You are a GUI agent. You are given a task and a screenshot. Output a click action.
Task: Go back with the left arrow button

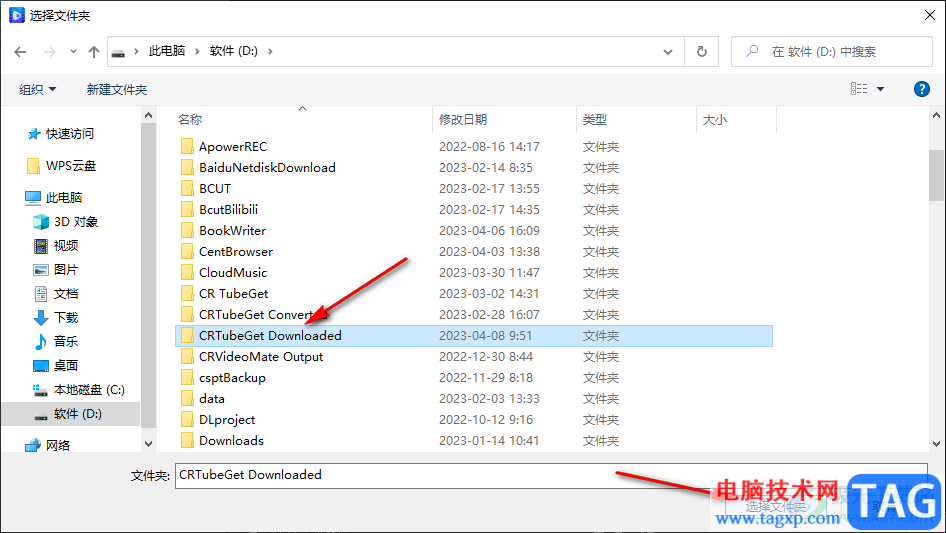(x=20, y=52)
